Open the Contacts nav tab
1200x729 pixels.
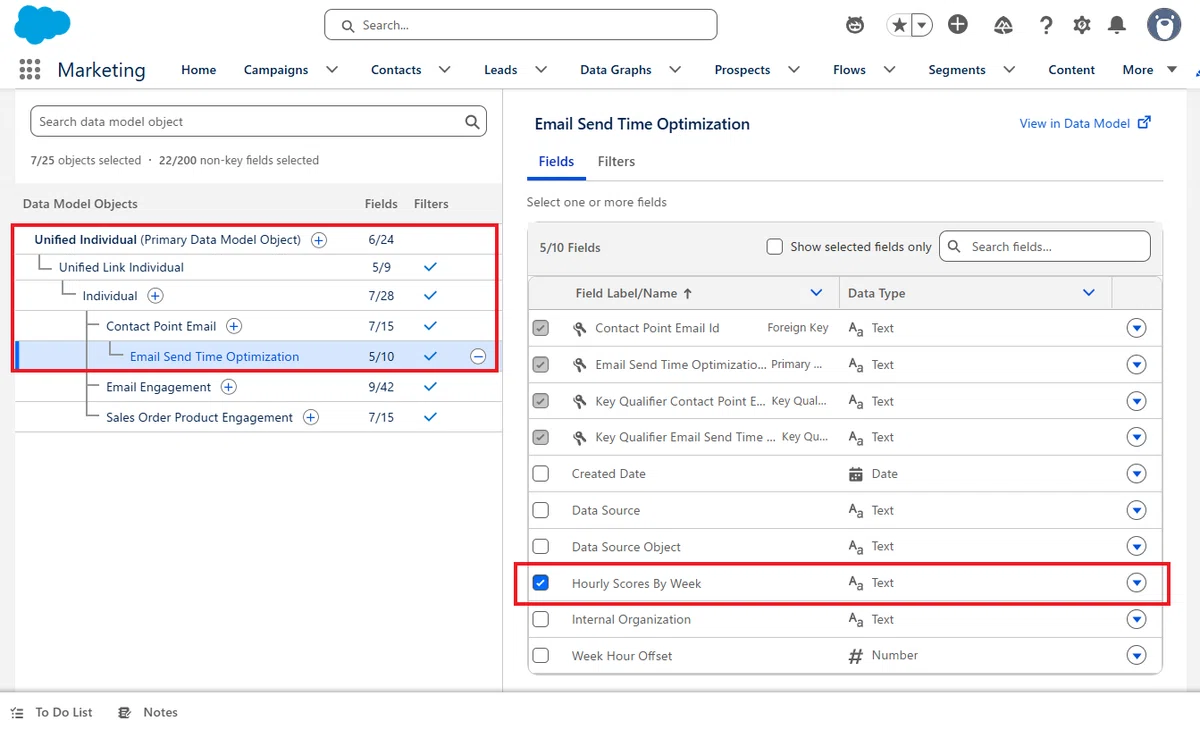(396, 70)
